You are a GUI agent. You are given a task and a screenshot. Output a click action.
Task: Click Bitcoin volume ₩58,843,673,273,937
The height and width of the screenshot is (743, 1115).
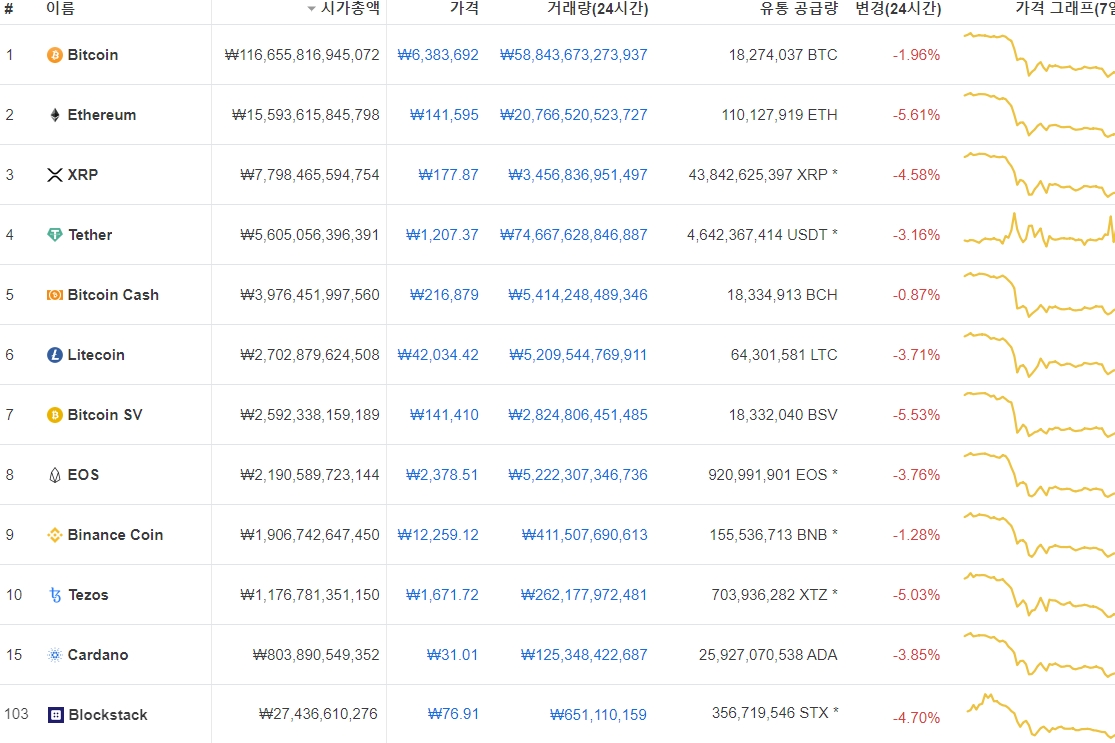pos(574,55)
